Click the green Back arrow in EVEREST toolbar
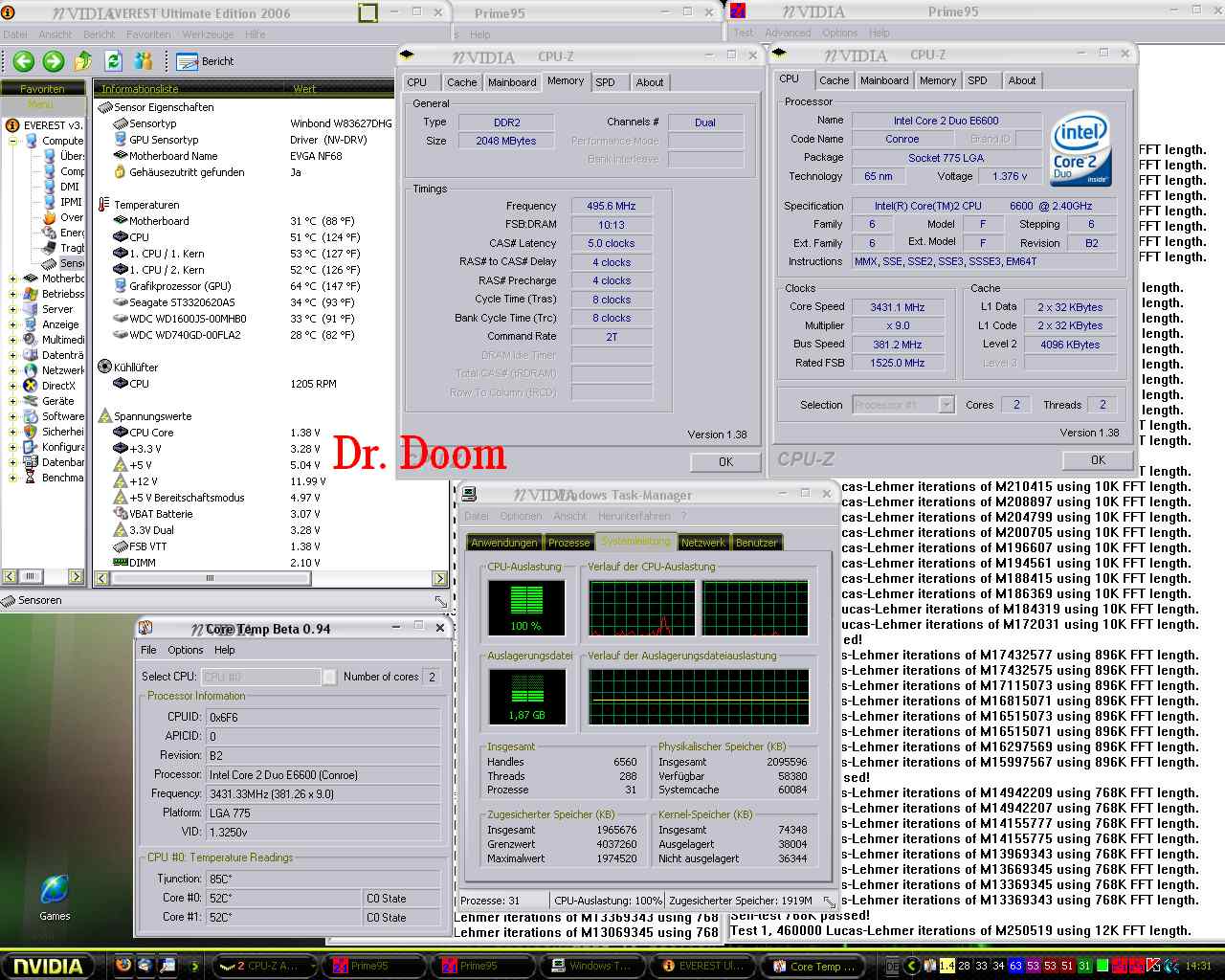 click(24, 61)
